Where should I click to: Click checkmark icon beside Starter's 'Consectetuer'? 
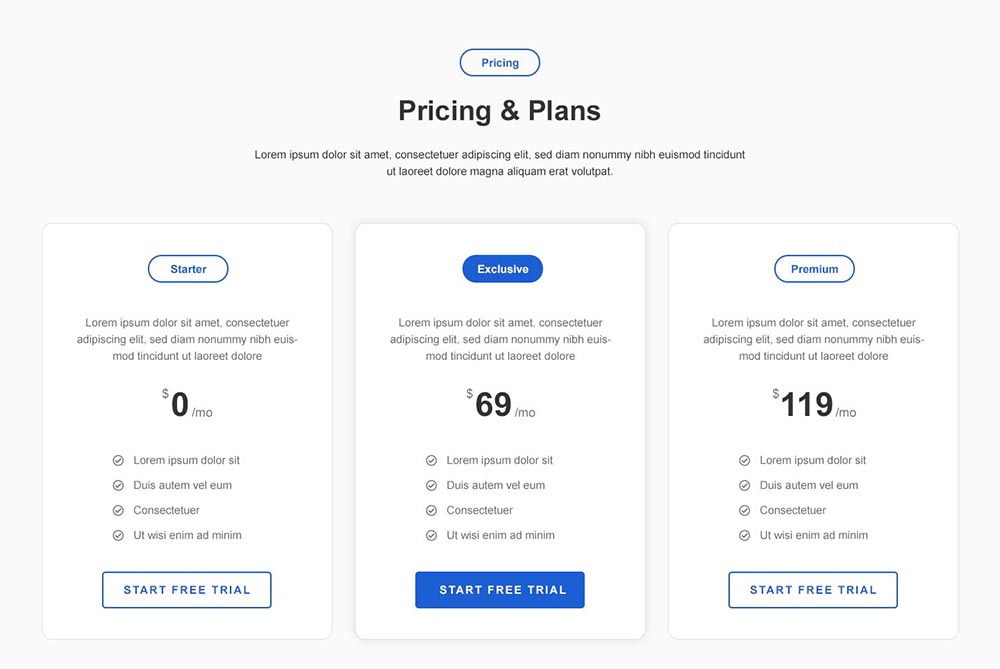[118, 510]
